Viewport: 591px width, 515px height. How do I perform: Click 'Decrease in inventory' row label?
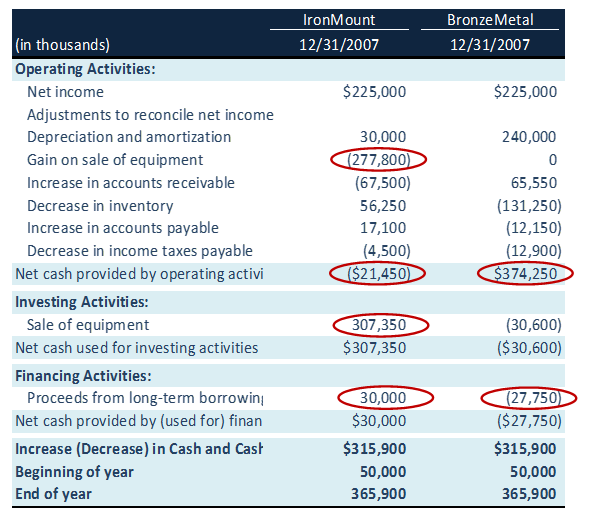pos(100,206)
